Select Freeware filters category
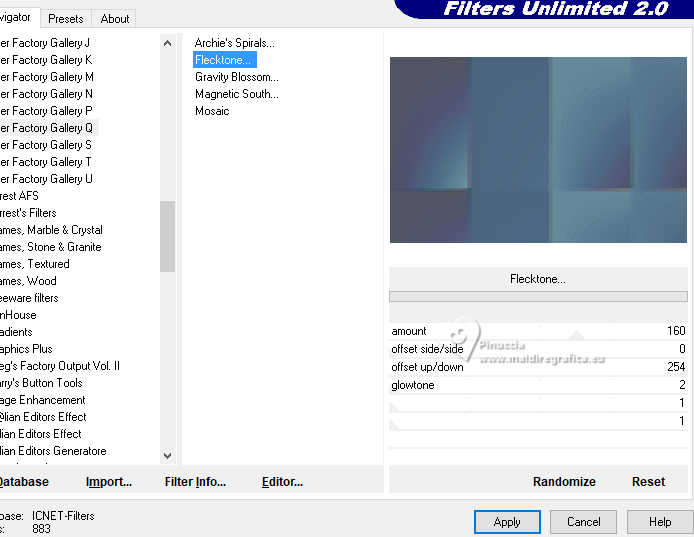 click(x=29, y=298)
